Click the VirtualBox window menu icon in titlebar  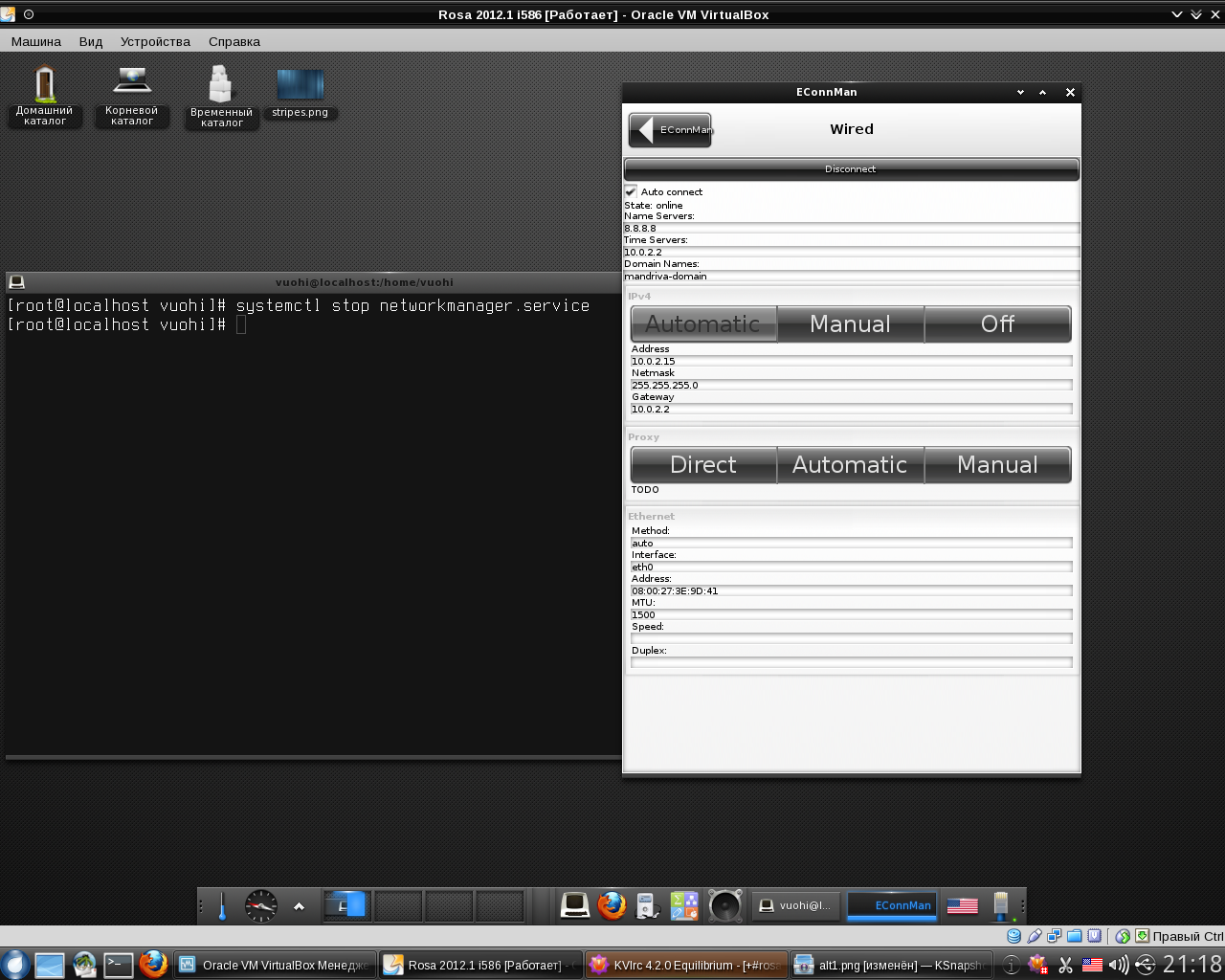pyautogui.click(x=8, y=14)
